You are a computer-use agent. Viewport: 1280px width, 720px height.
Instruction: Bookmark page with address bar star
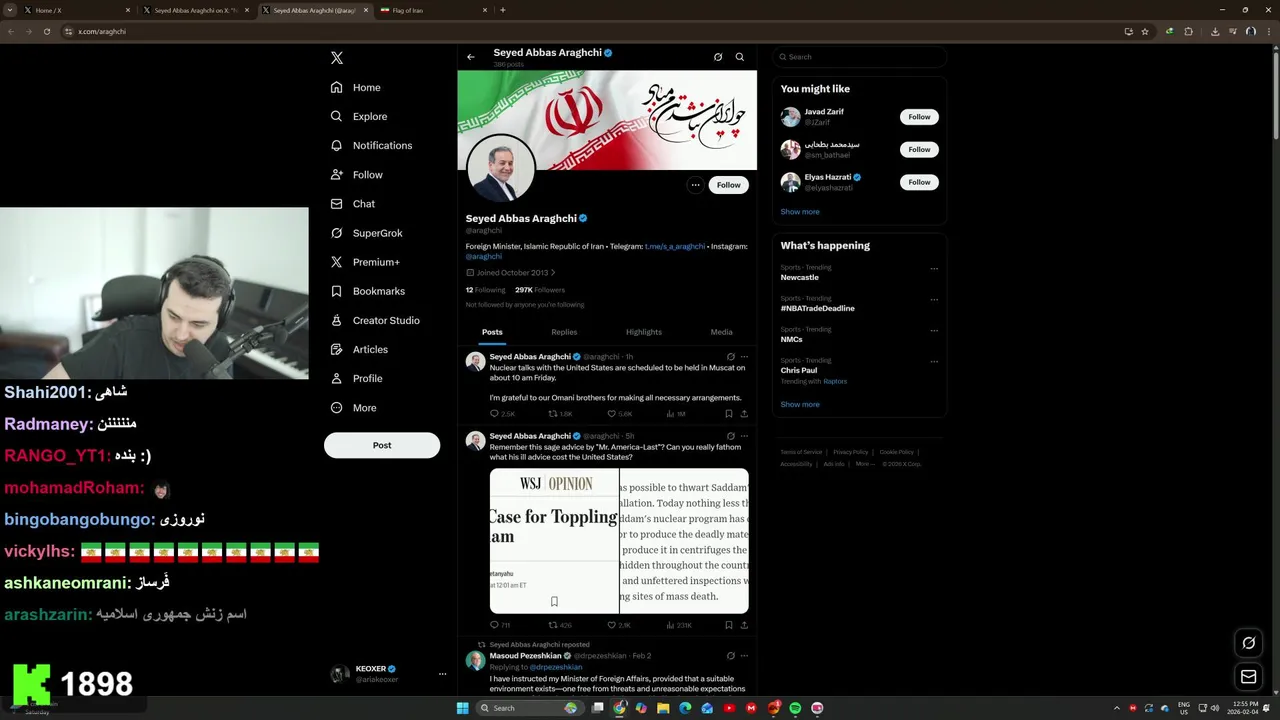click(1145, 31)
